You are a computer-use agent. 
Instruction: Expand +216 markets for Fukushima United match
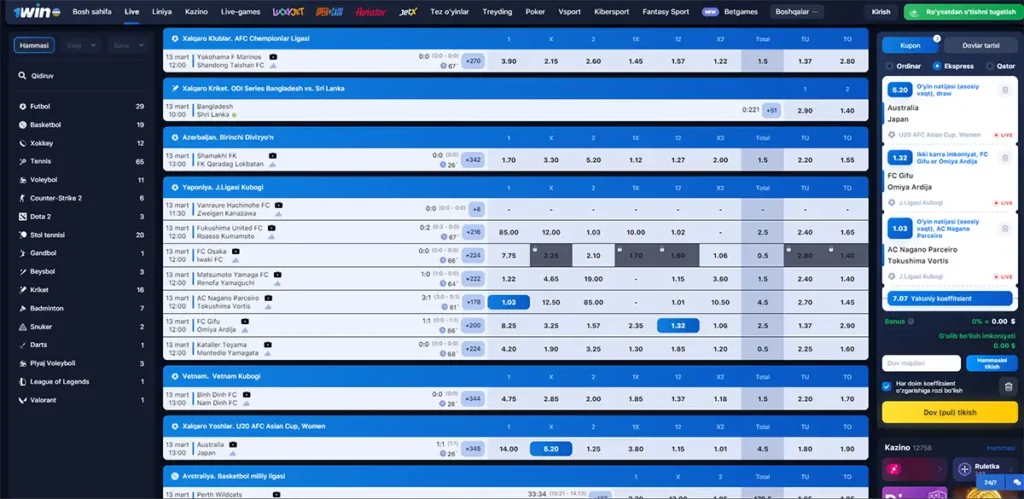[472, 232]
